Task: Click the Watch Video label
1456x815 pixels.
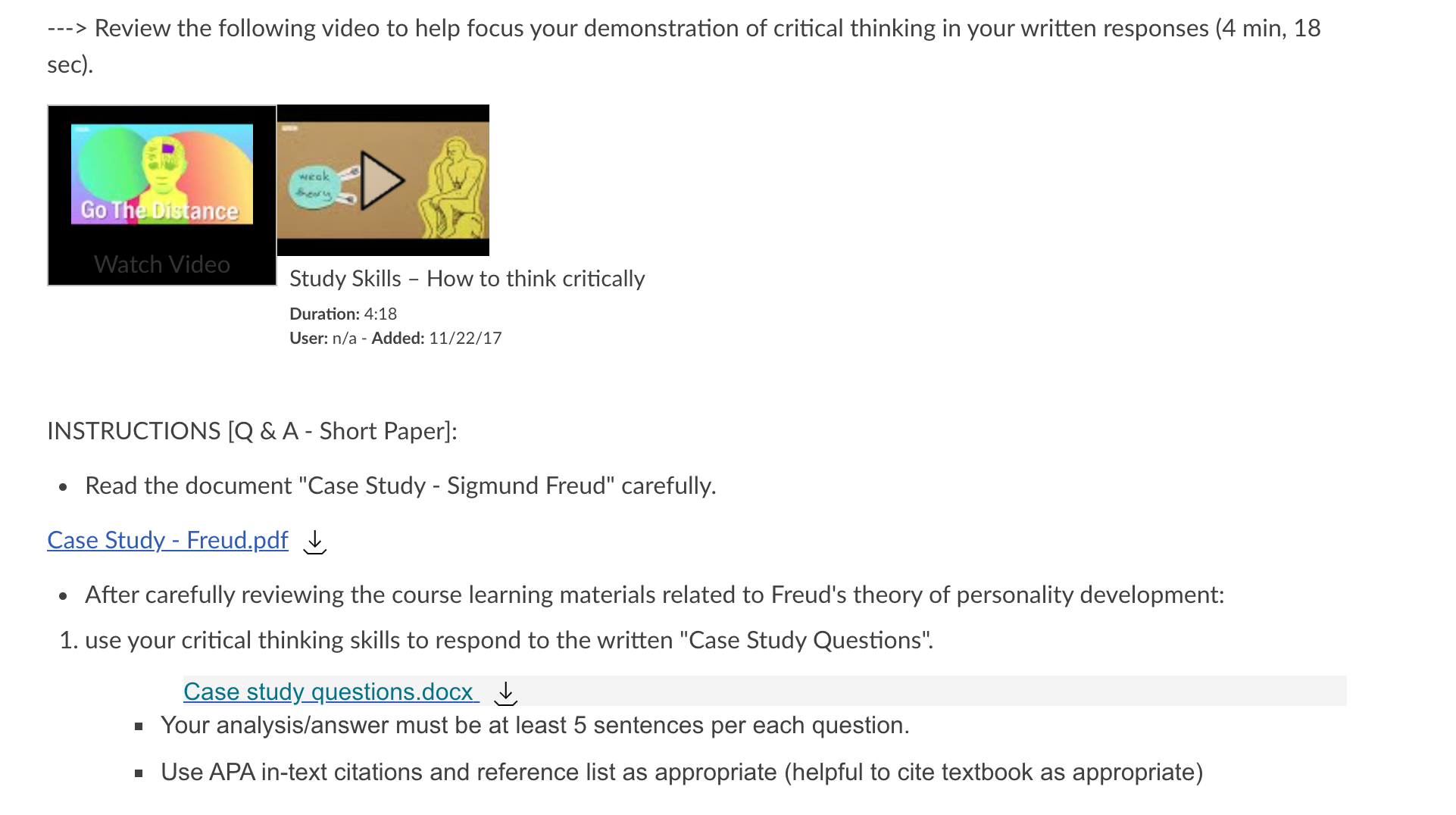Action: 162,264
